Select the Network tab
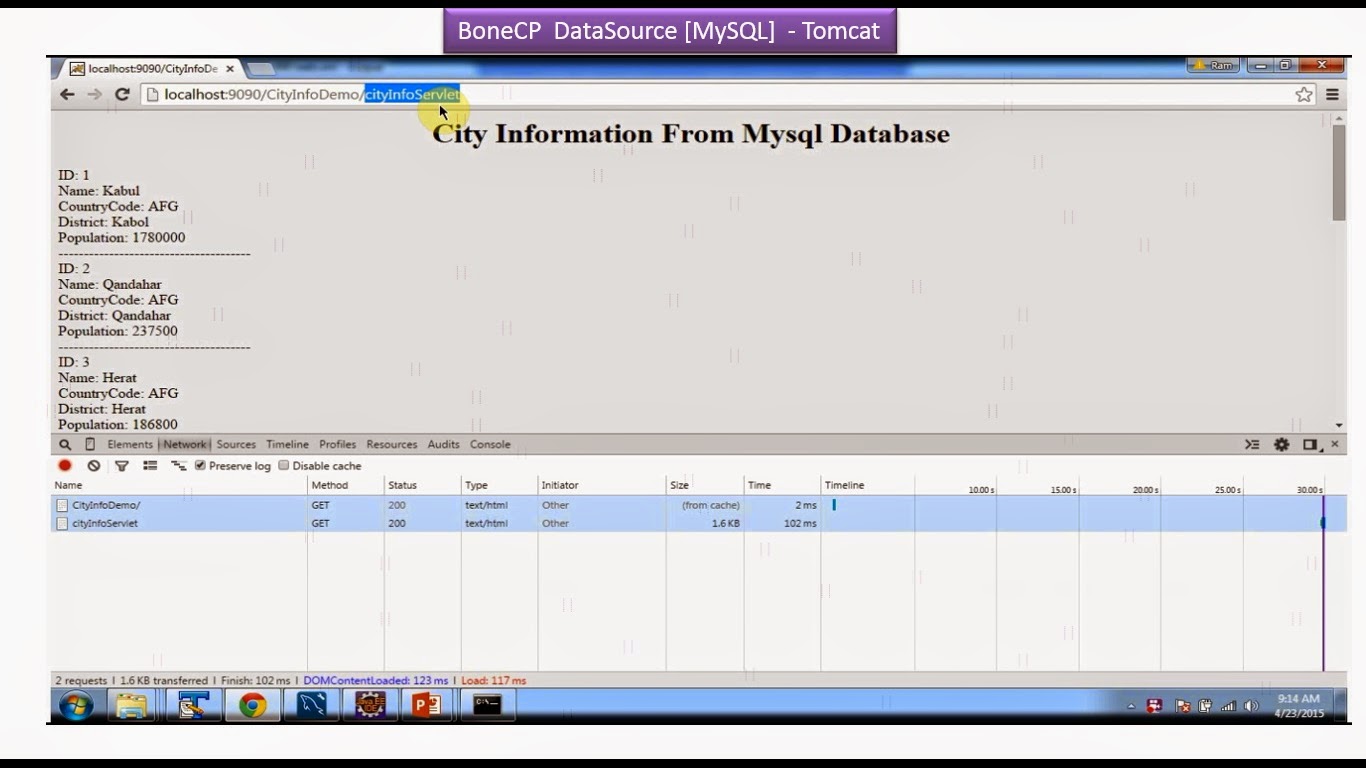Screen dimensions: 1366x768 184,445
